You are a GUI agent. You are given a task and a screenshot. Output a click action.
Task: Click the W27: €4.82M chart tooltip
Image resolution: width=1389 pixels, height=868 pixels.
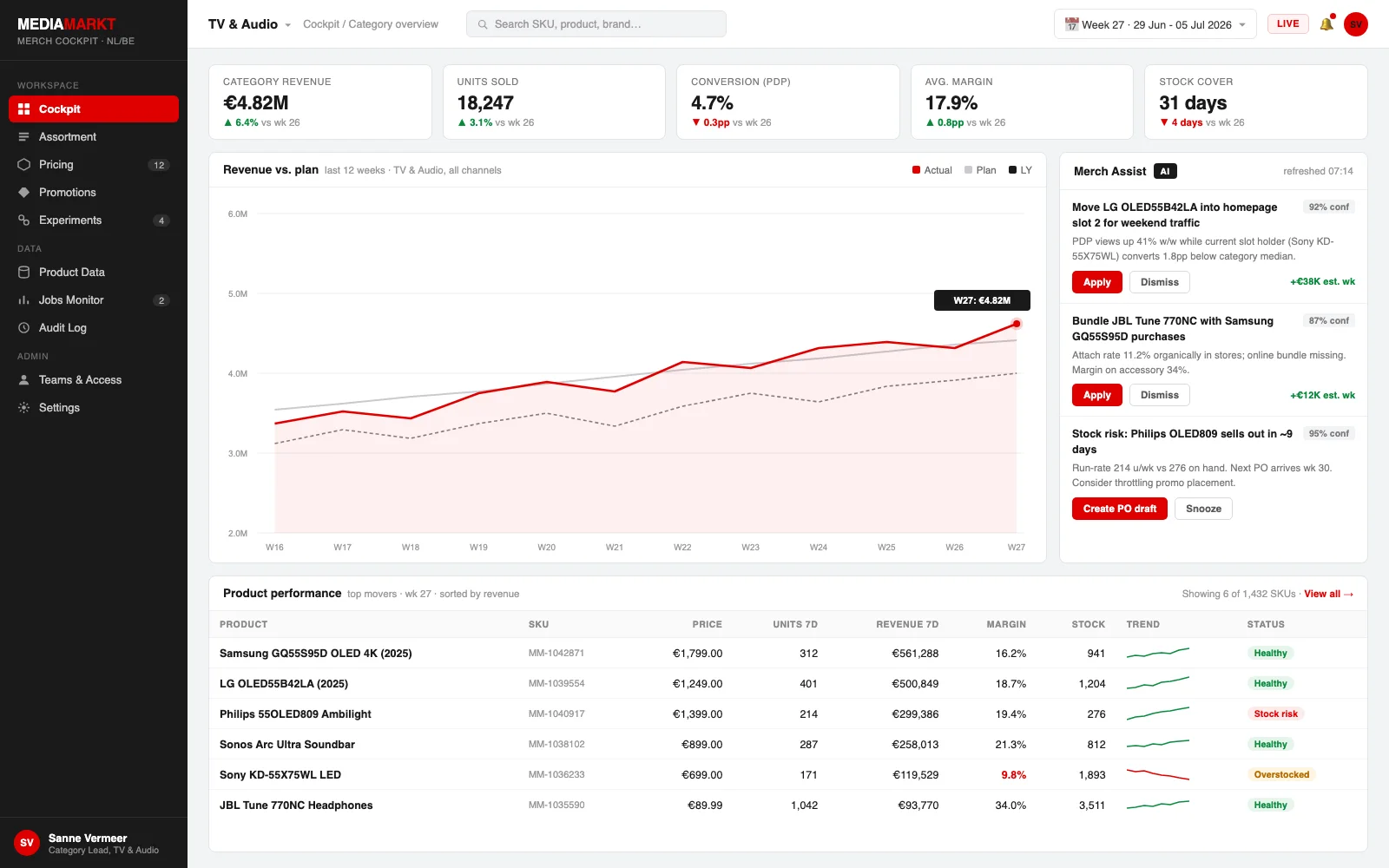(x=982, y=300)
